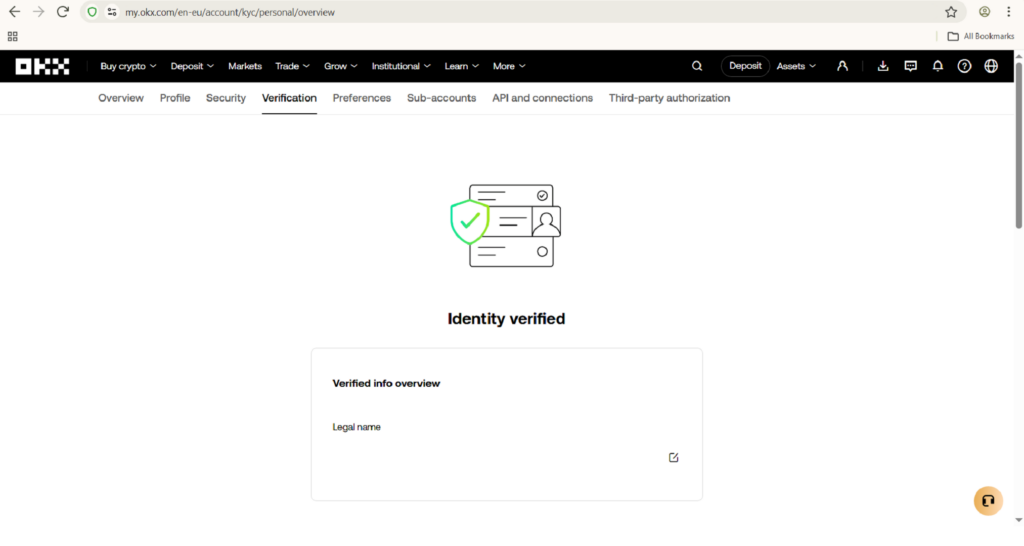The image size is (1024, 546).
Task: Open the support headset chat button
Action: point(988,501)
